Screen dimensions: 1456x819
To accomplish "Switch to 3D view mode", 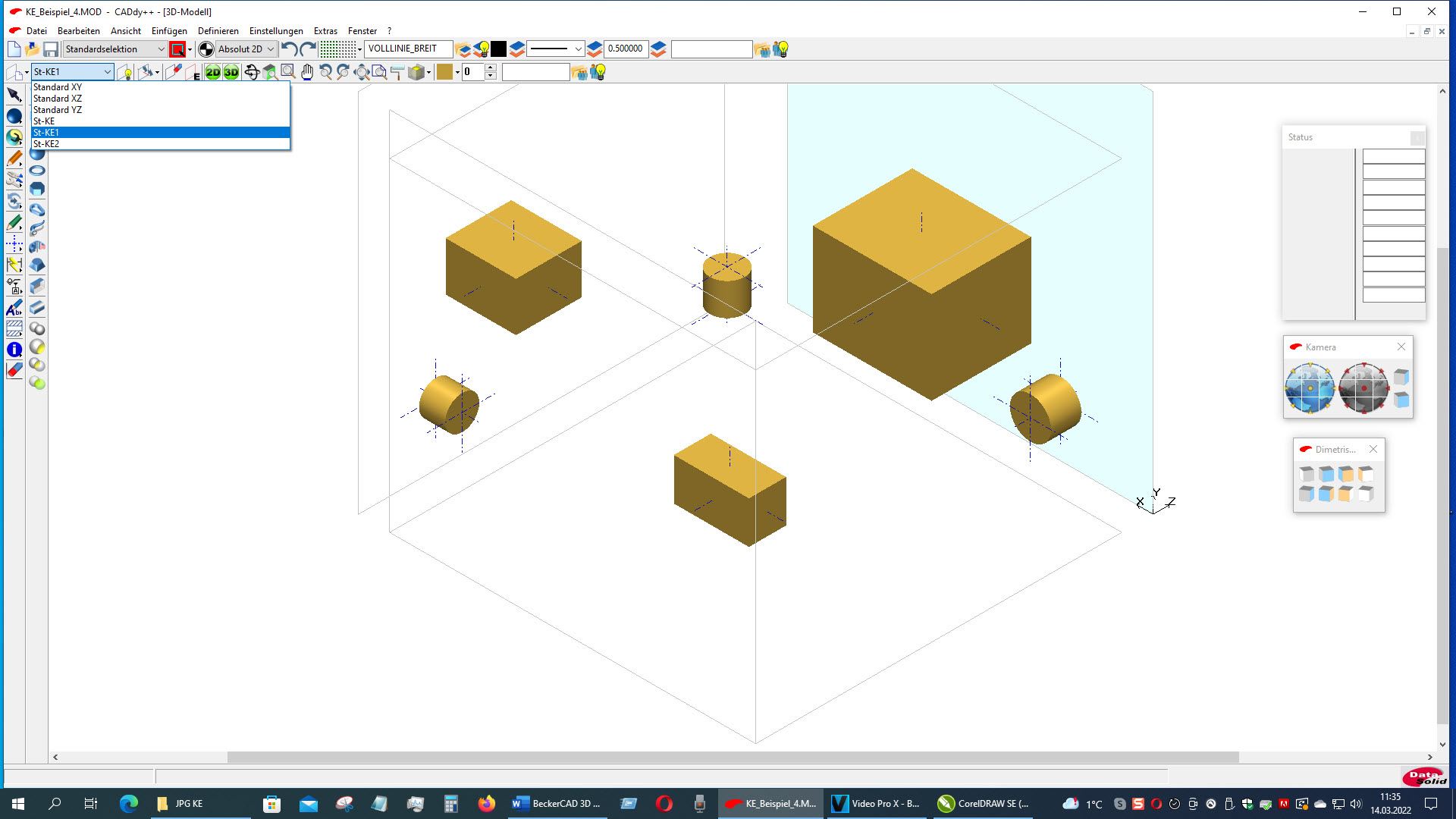I will 231,72.
